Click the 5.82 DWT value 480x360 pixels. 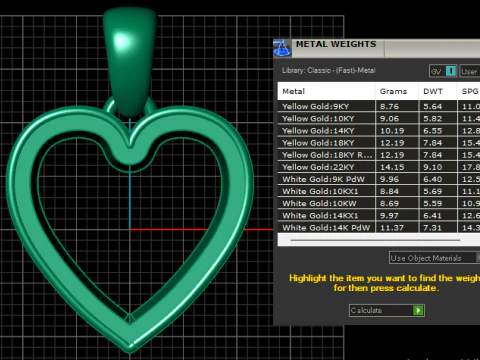pyautogui.click(x=433, y=119)
